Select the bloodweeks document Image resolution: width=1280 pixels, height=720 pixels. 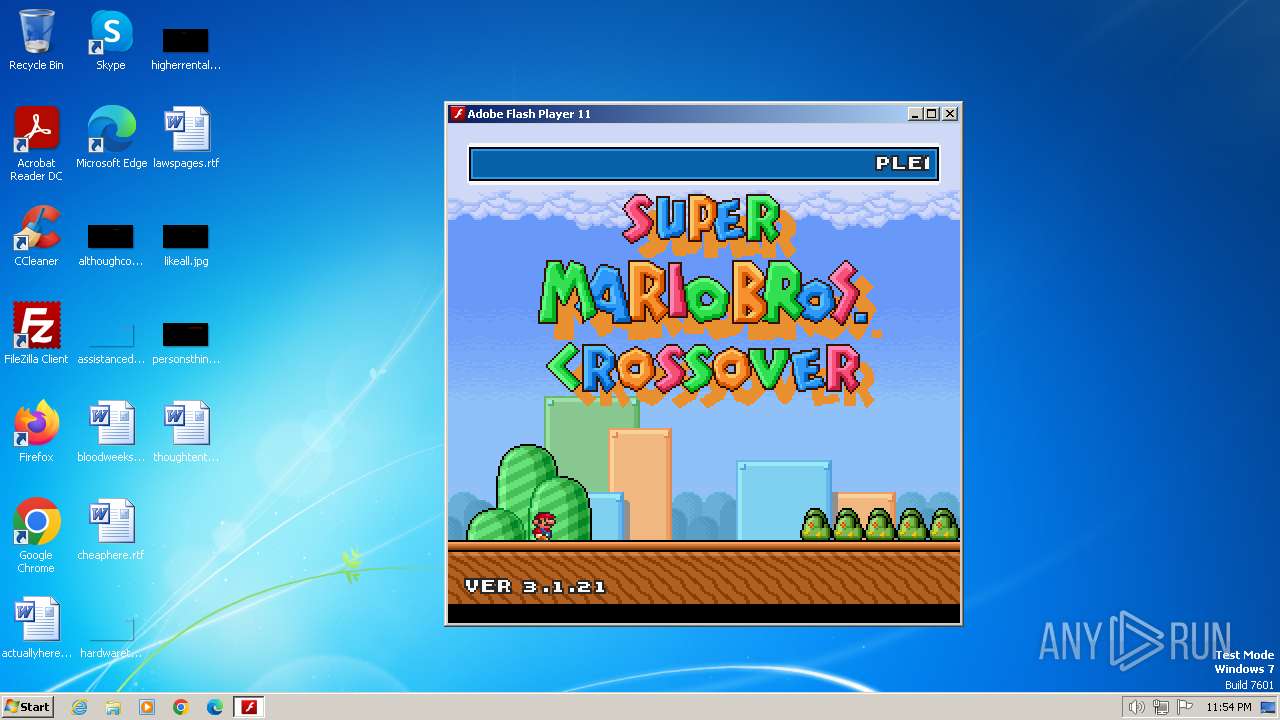tap(111, 432)
